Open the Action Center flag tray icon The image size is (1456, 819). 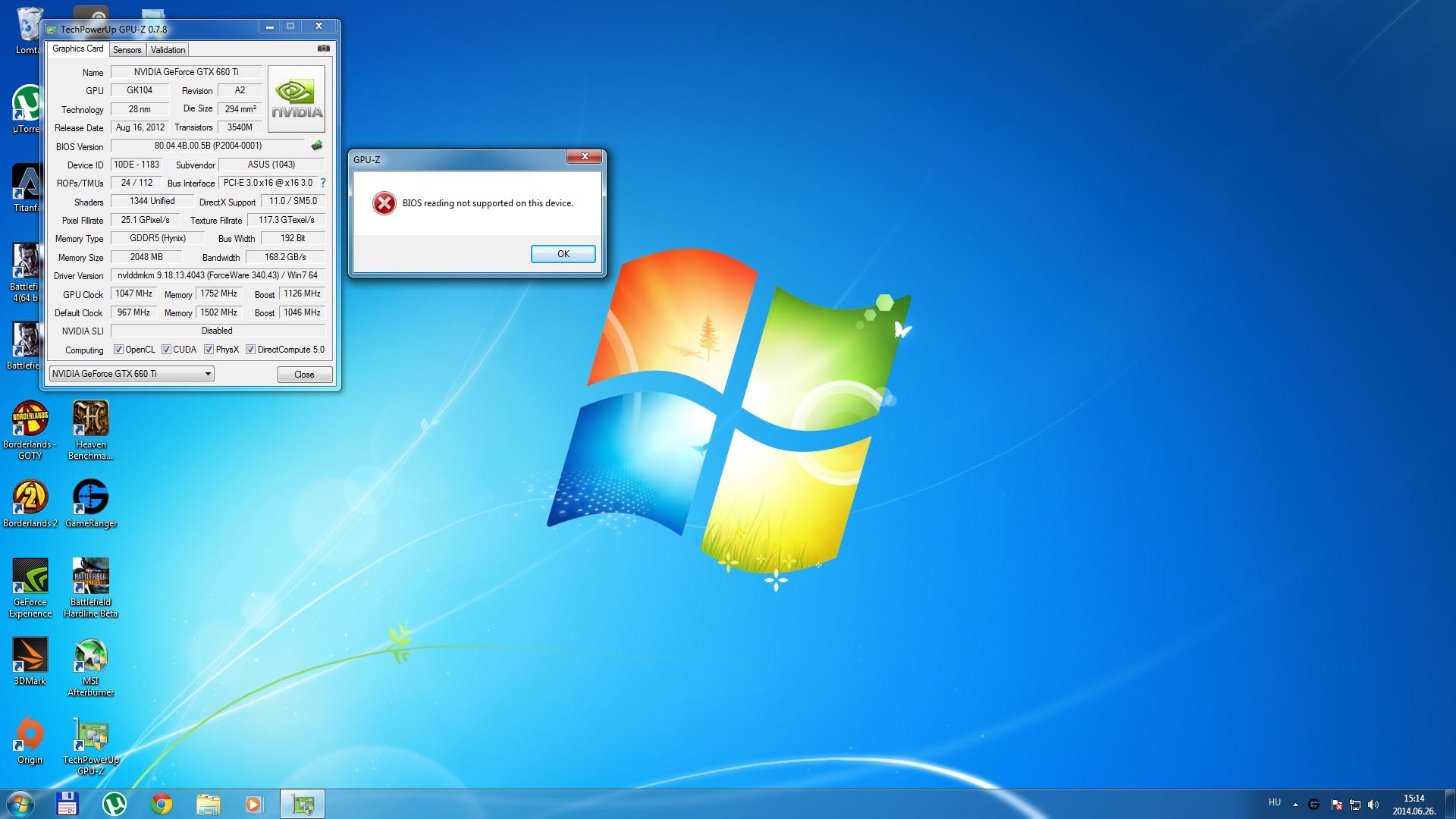1337,805
